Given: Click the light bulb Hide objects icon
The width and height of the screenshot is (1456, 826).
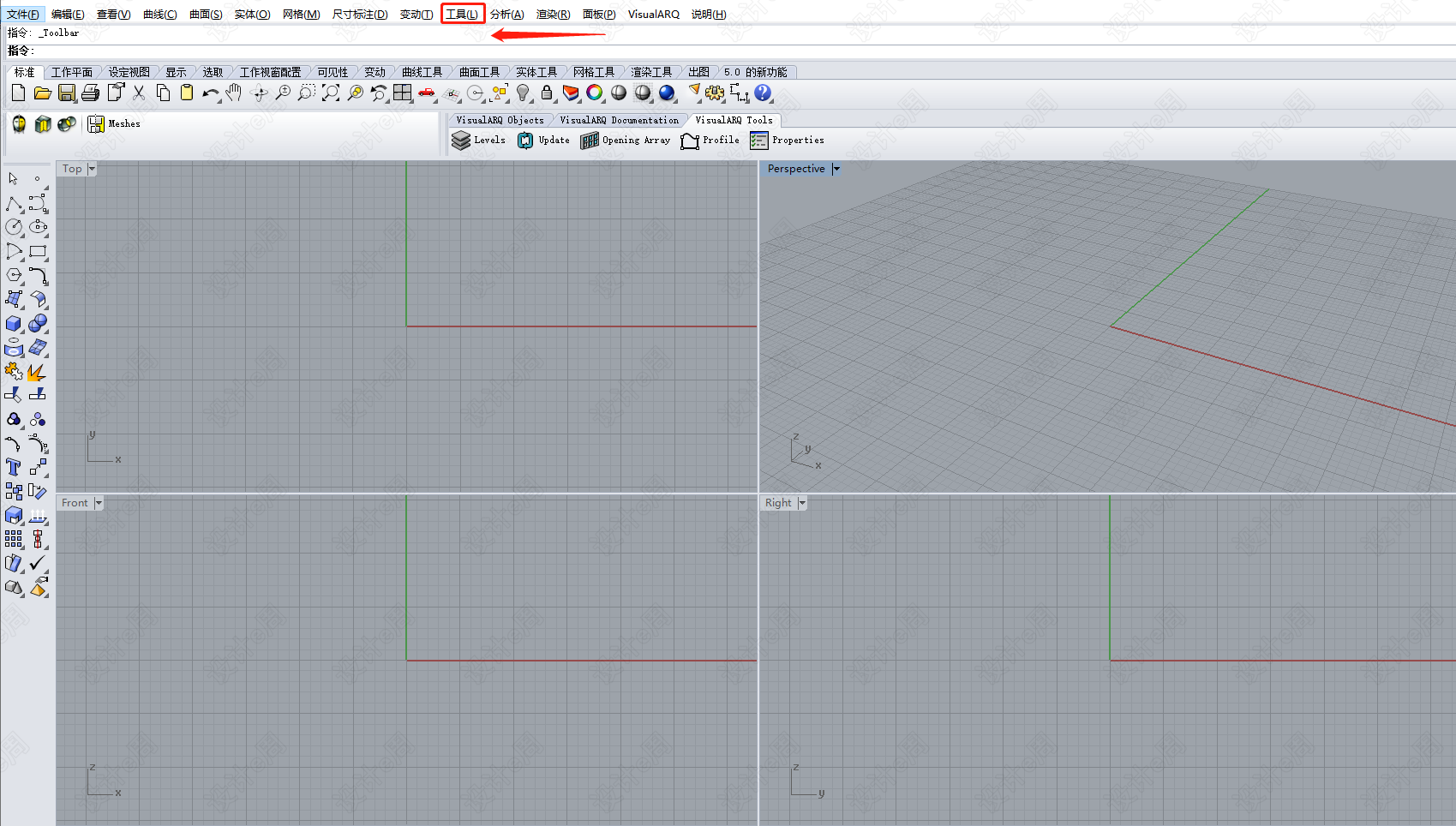Looking at the screenshot, I should pos(523,93).
